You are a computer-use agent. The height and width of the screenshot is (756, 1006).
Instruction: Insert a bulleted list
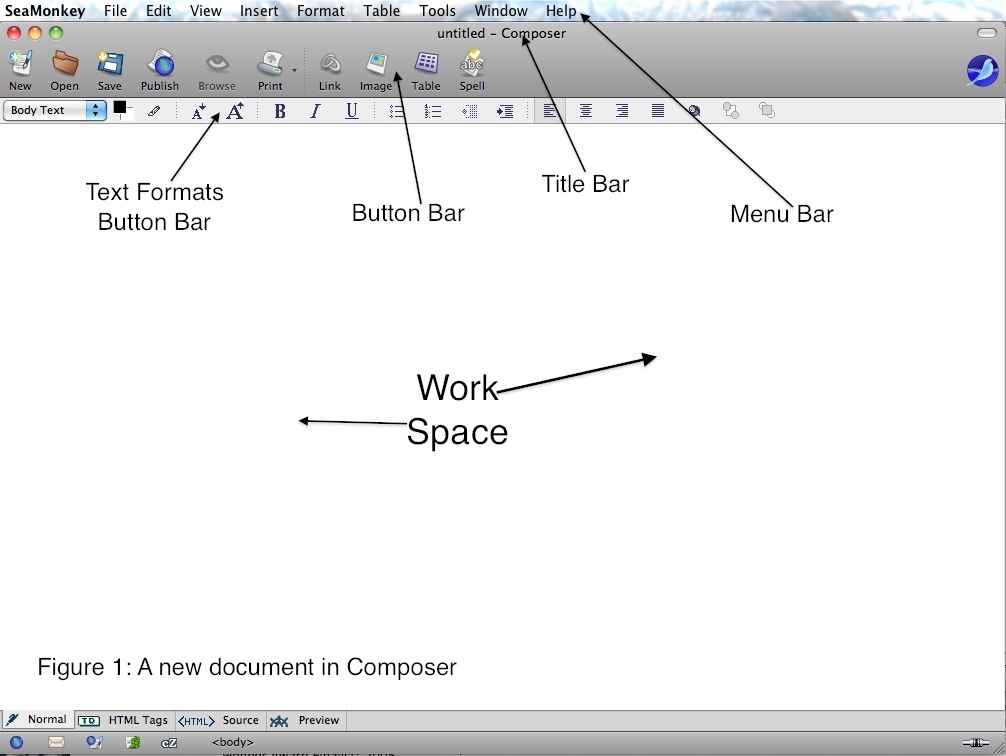397,111
